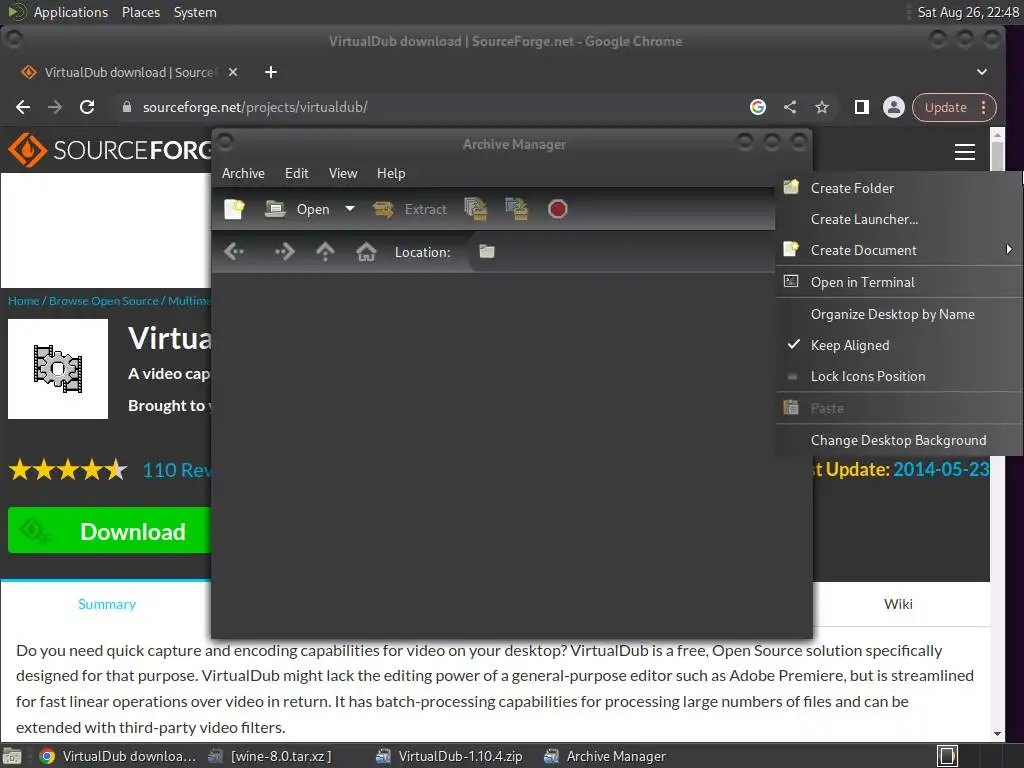Go forward in Archive Manager location bar
This screenshot has height=768, width=1024.
tap(285, 251)
